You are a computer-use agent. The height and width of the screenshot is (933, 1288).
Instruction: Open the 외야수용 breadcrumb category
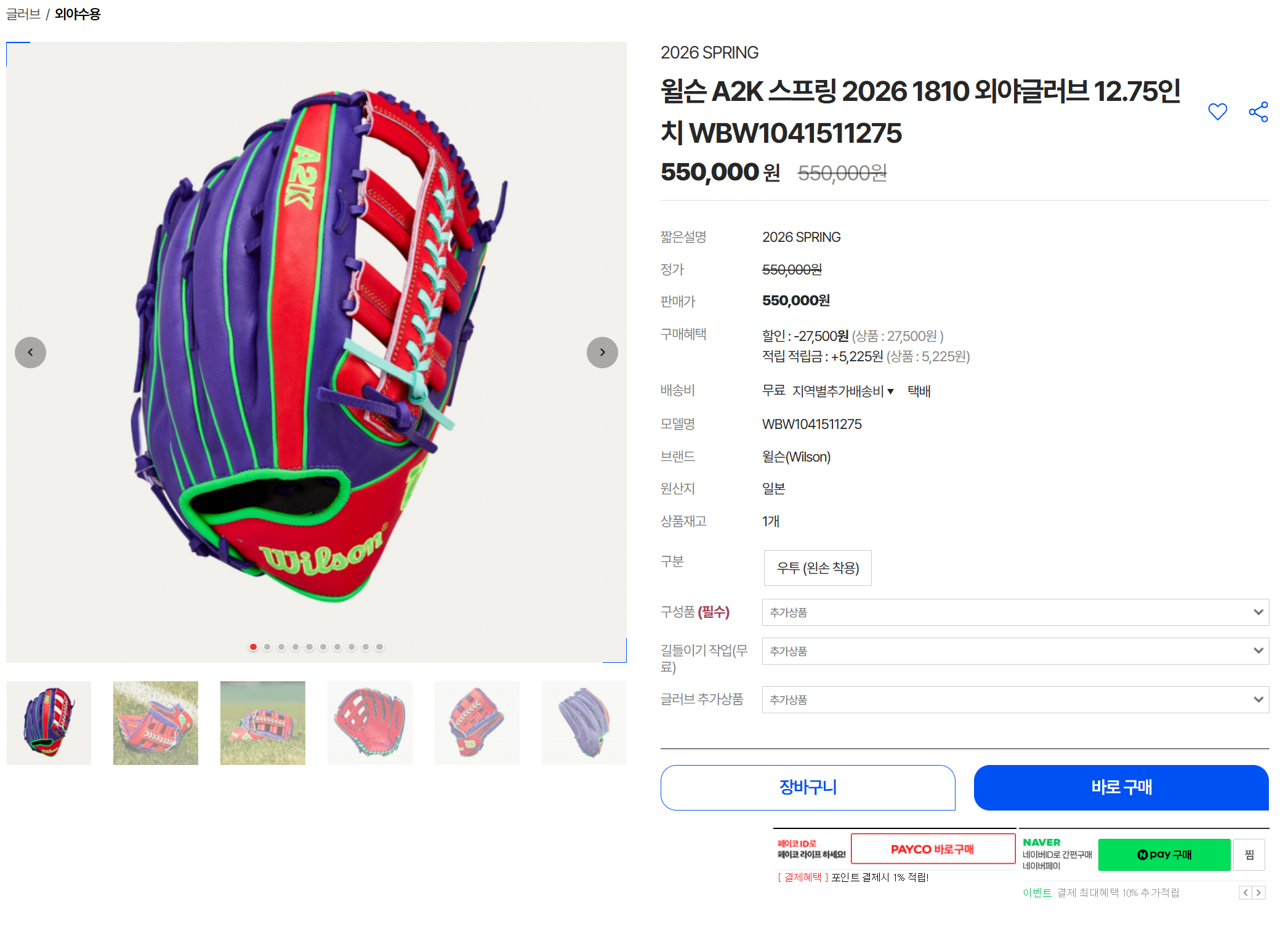78,14
